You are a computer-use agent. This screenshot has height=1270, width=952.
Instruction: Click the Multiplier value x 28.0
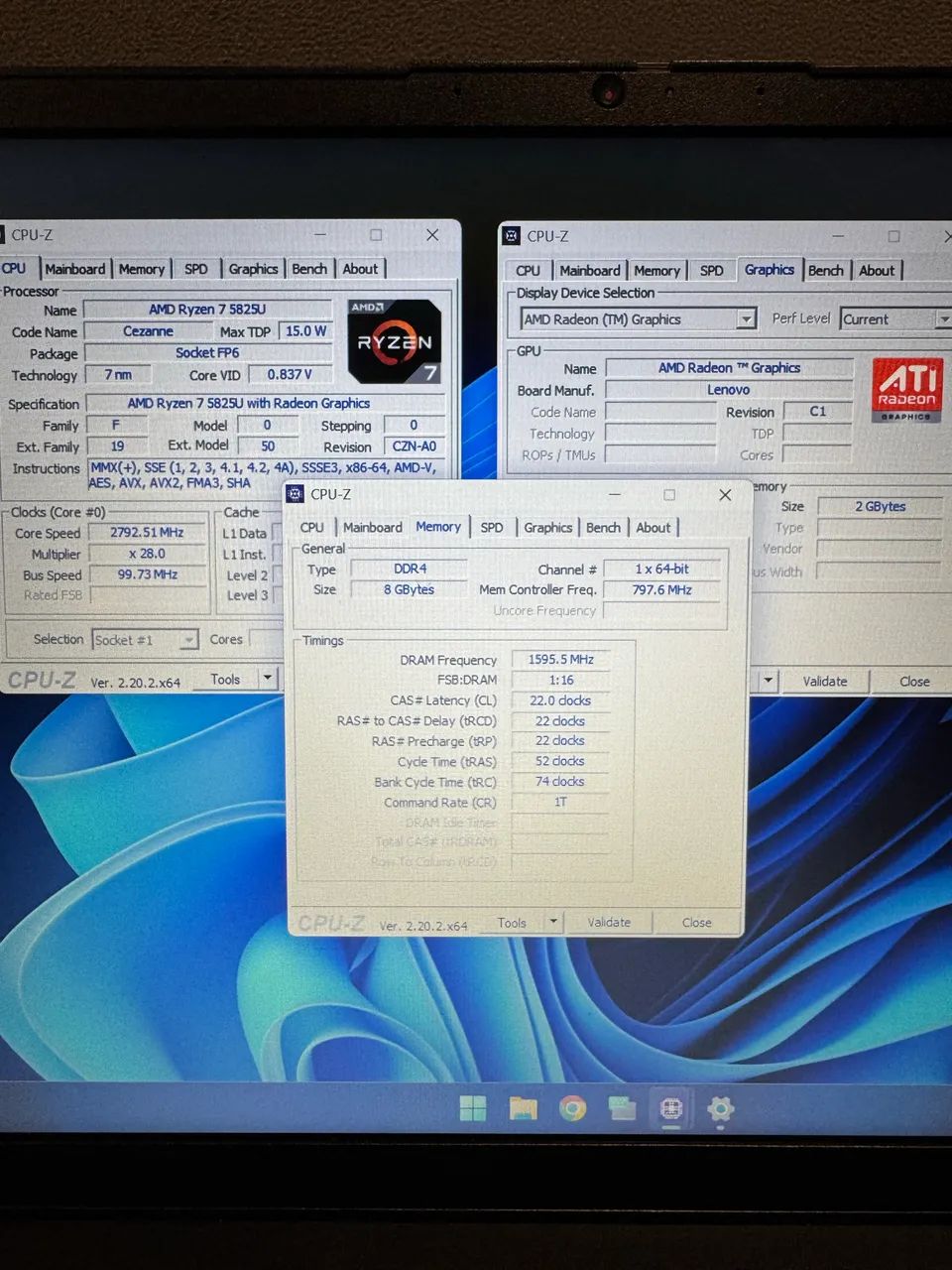coord(147,554)
